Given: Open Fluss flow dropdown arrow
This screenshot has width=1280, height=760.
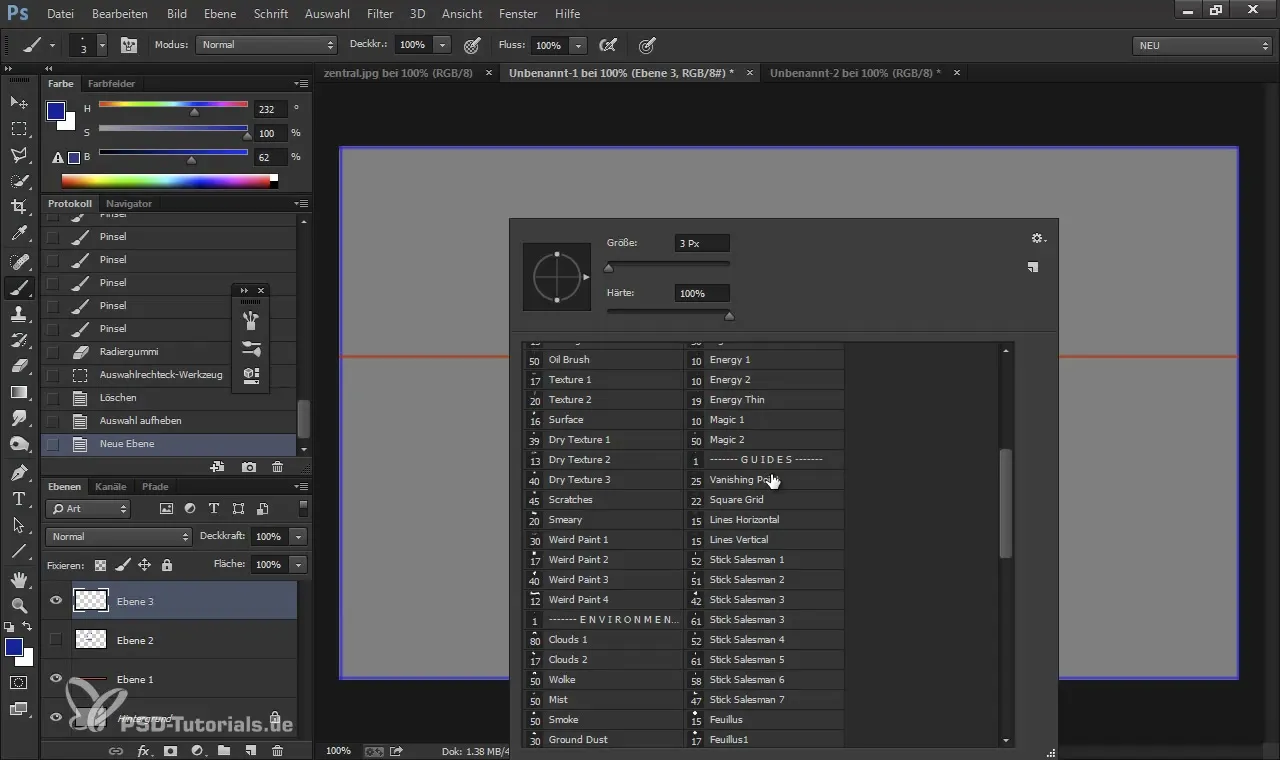Looking at the screenshot, I should tap(578, 45).
